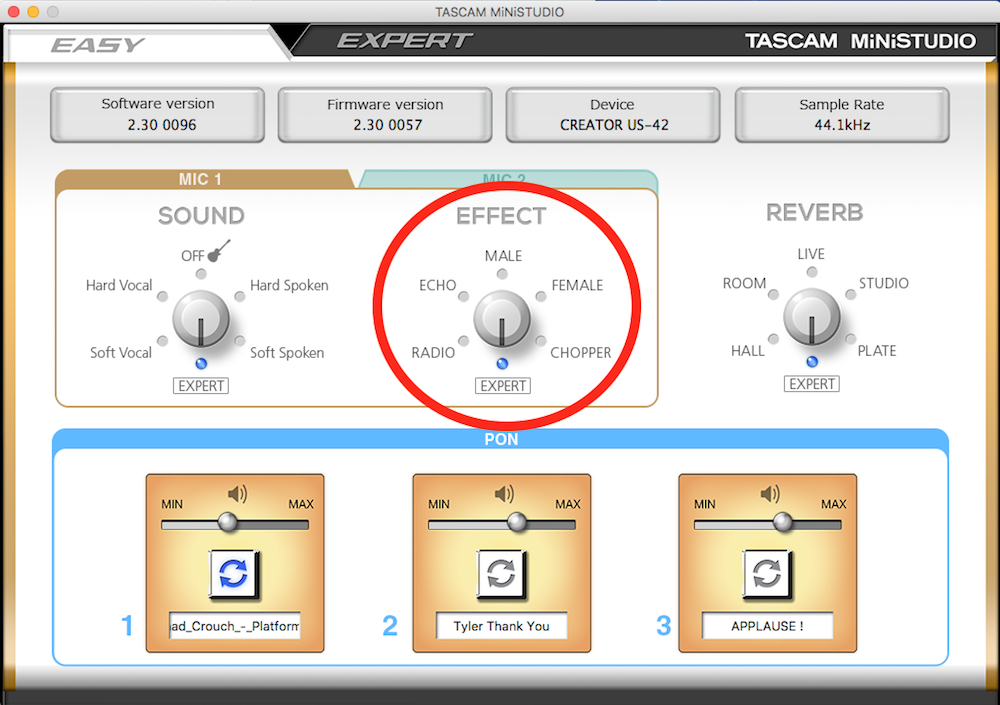Click the REVERB section heading
This screenshot has height=705, width=1000.
click(x=814, y=212)
